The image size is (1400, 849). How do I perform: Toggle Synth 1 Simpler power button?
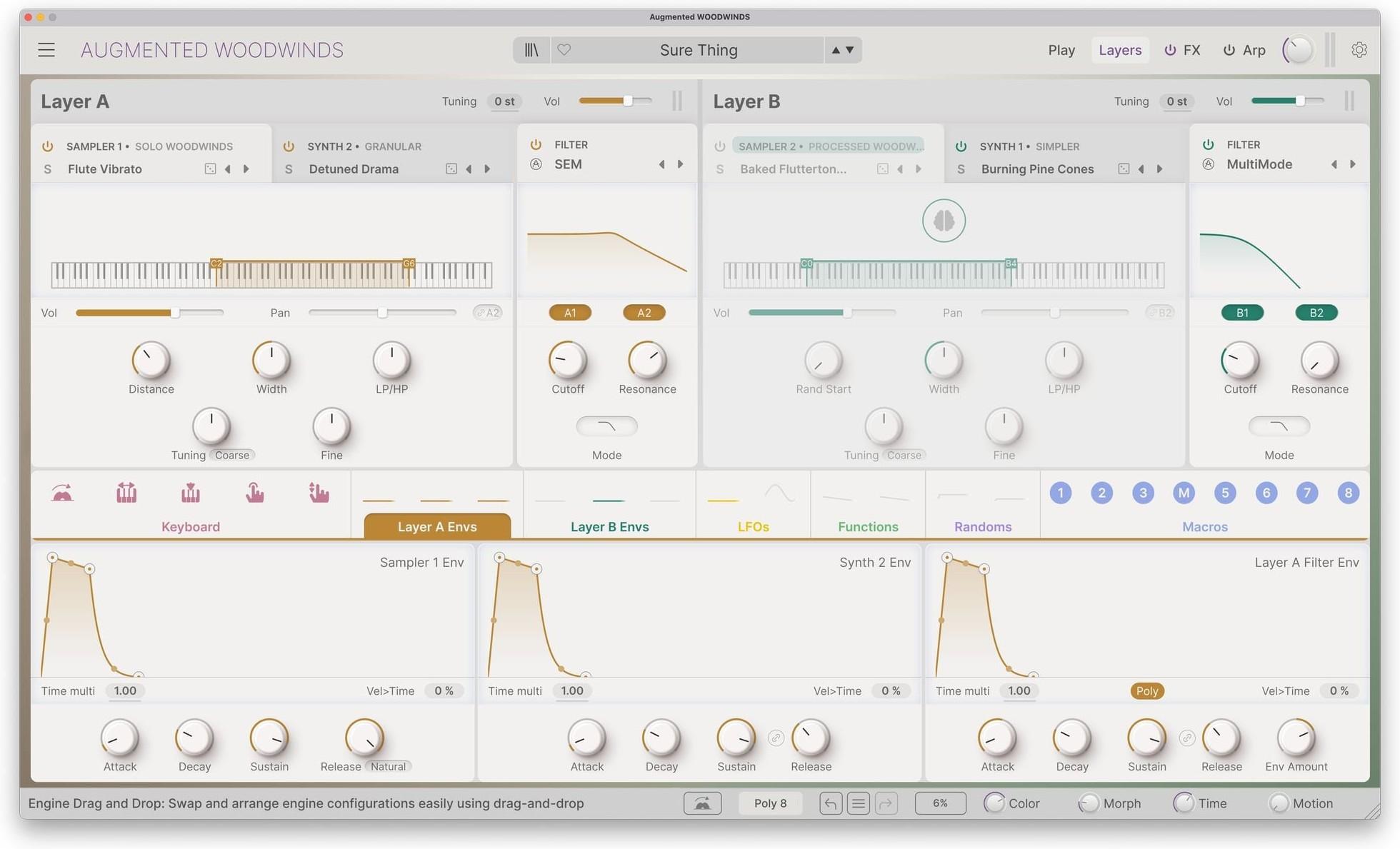tap(961, 146)
